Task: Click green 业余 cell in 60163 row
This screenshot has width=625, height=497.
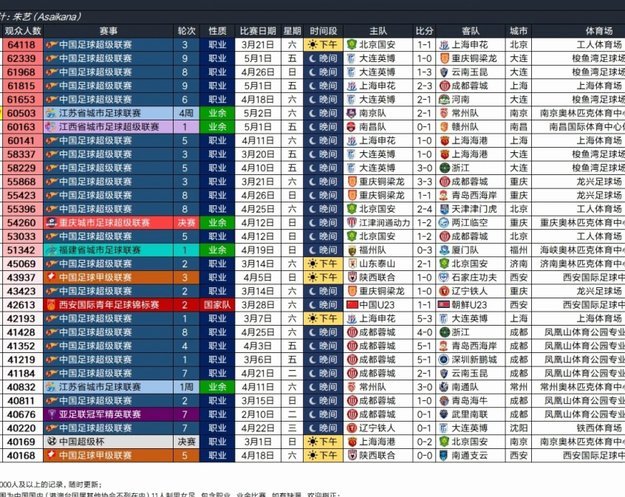Action: [217, 127]
